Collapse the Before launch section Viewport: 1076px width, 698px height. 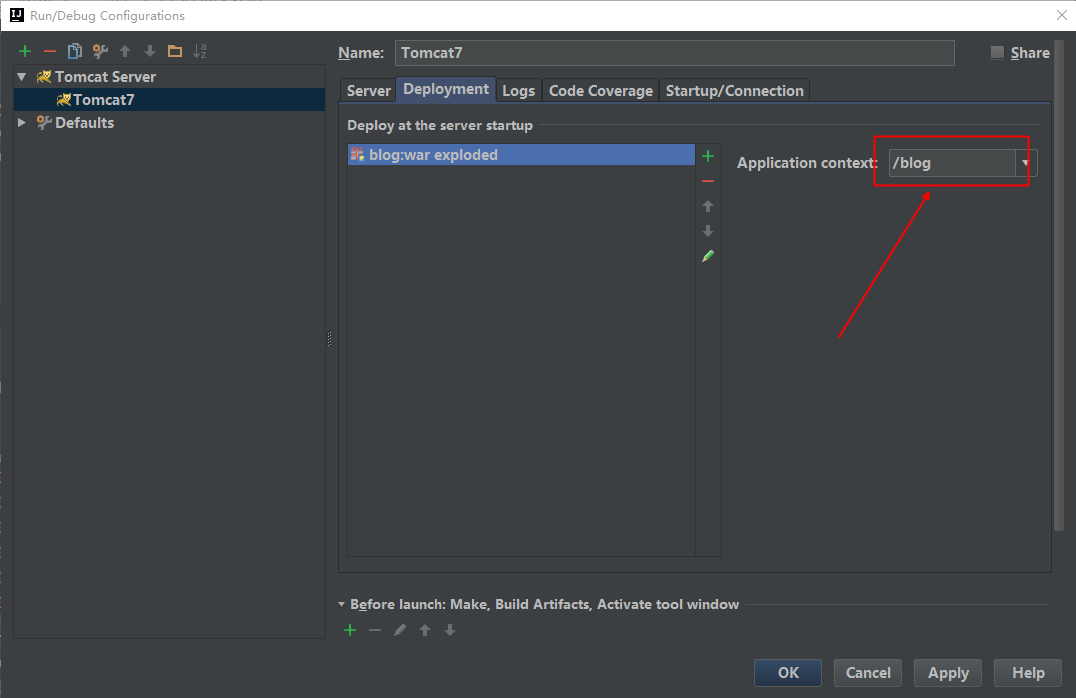[342, 604]
